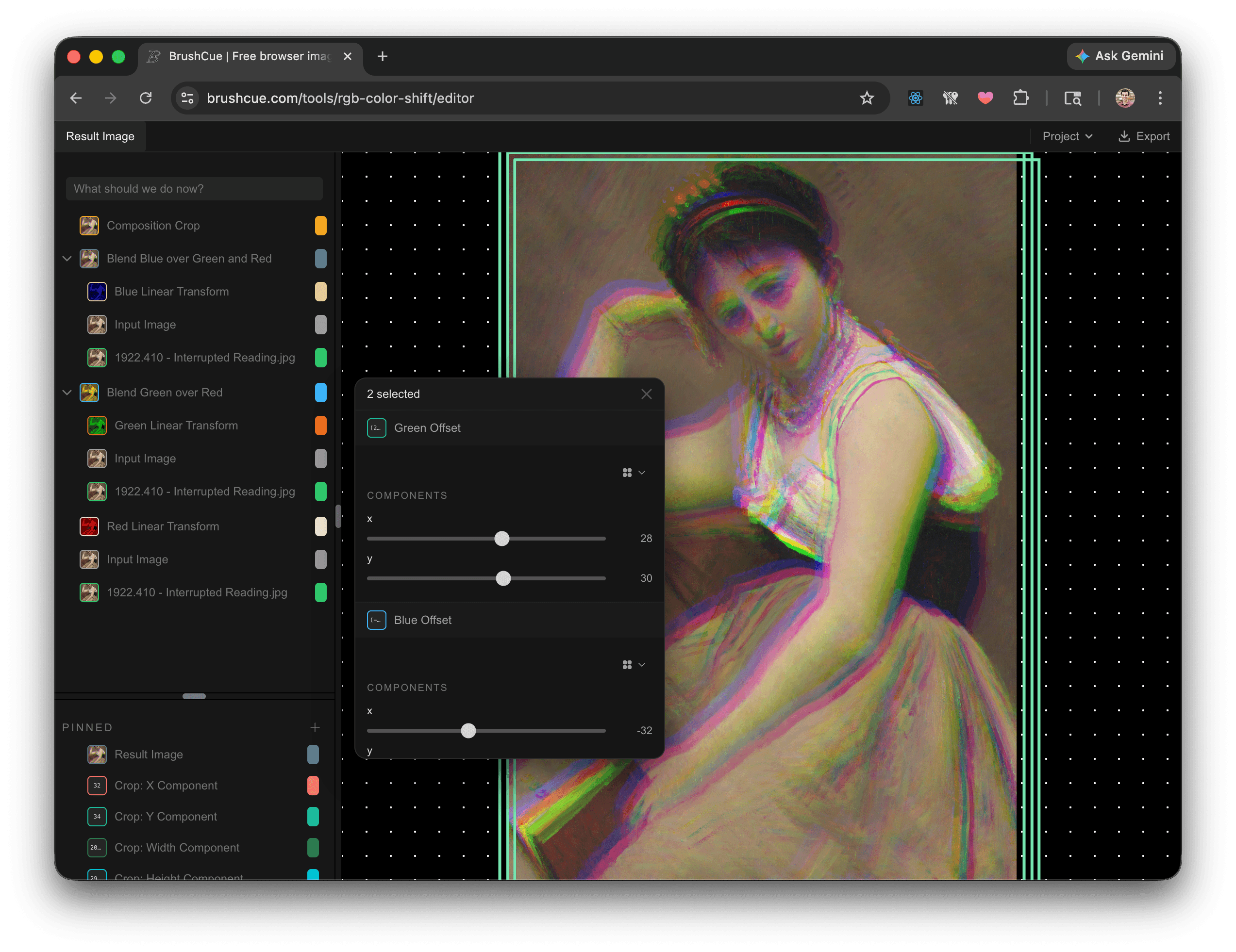Image resolution: width=1236 pixels, height=952 pixels.
Task: Toggle grid view for Green Offset components
Action: tap(626, 472)
